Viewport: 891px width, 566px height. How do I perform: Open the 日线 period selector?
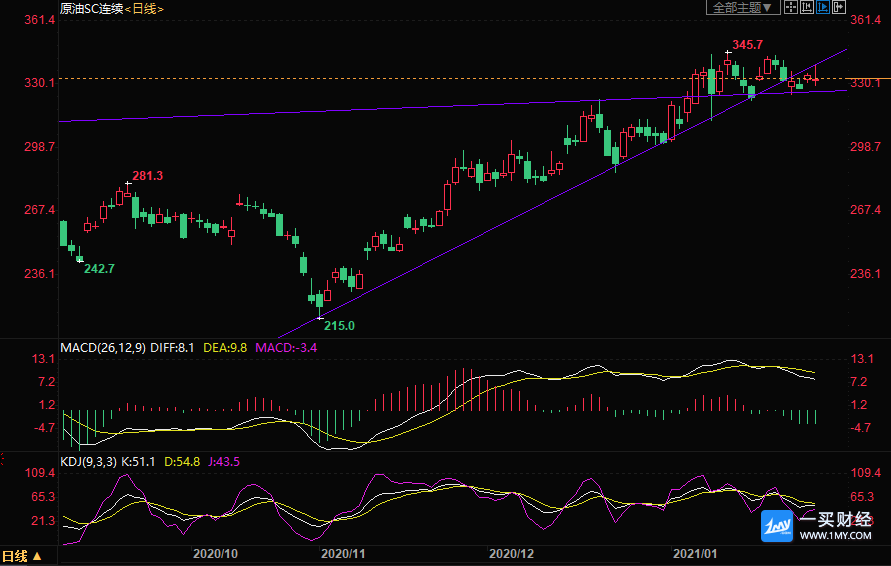click(22, 556)
